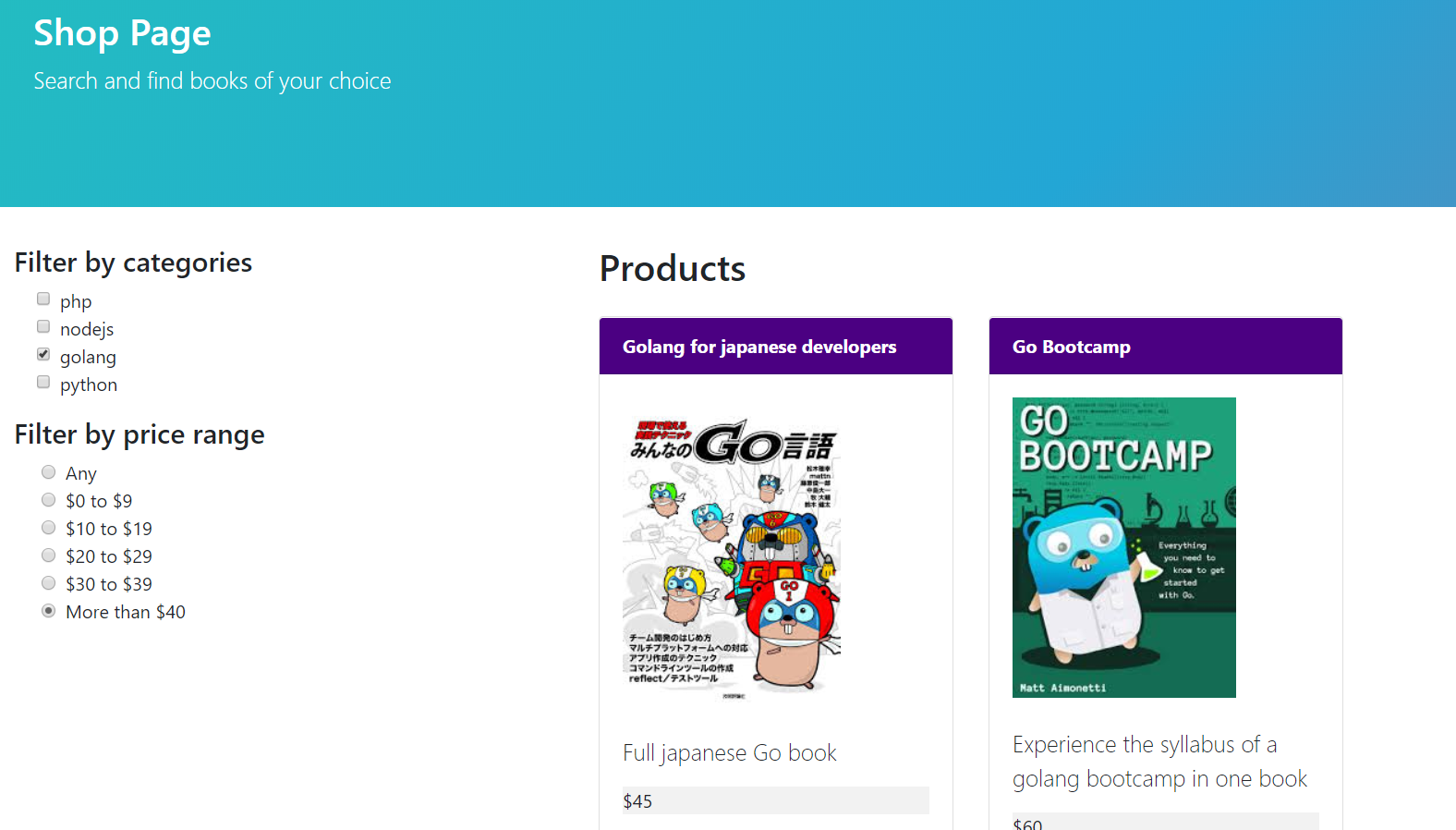
Task: Click the Shop Page heading
Action: pyautogui.click(x=122, y=33)
